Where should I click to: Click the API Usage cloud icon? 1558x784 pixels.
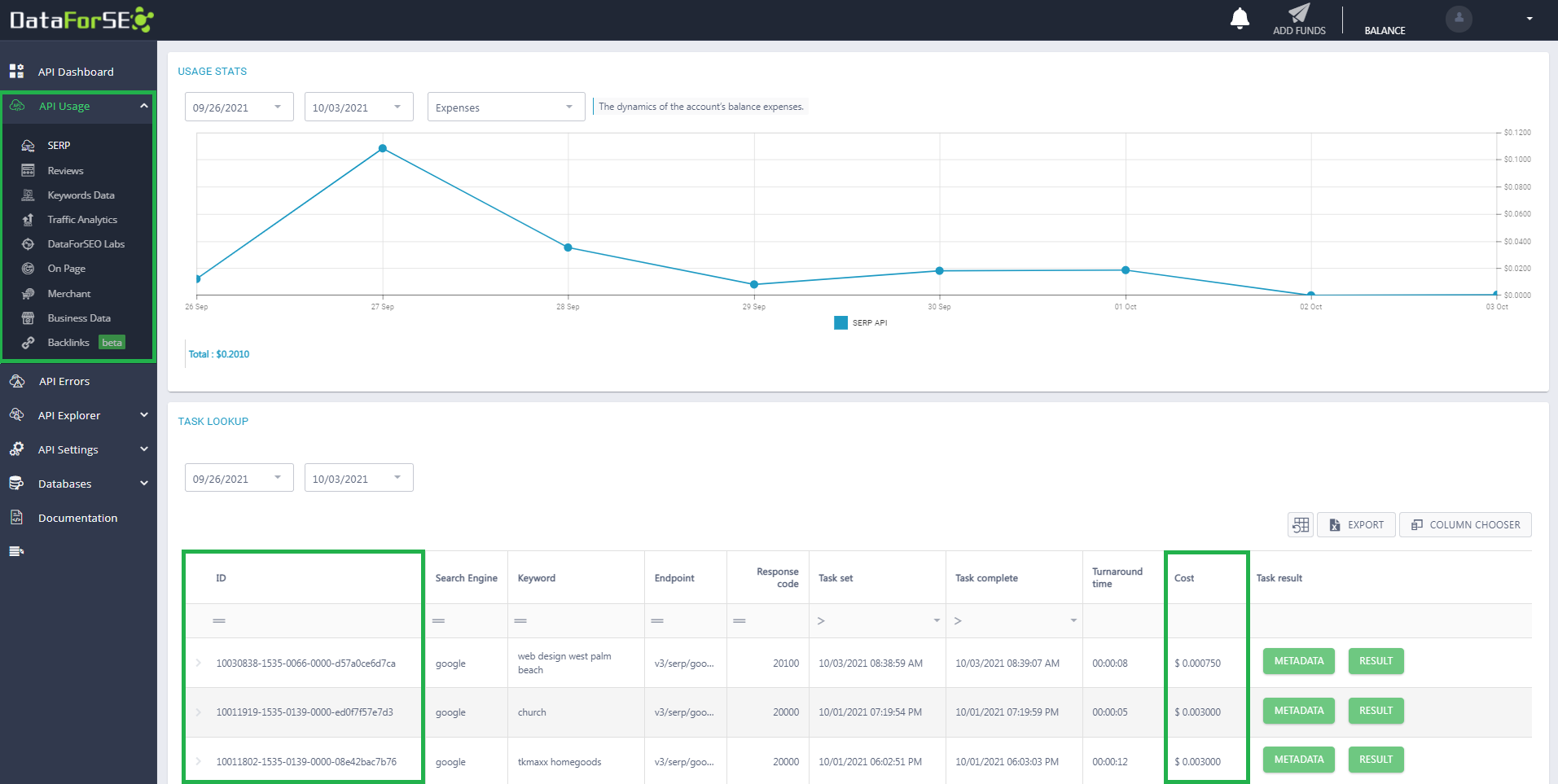click(17, 106)
